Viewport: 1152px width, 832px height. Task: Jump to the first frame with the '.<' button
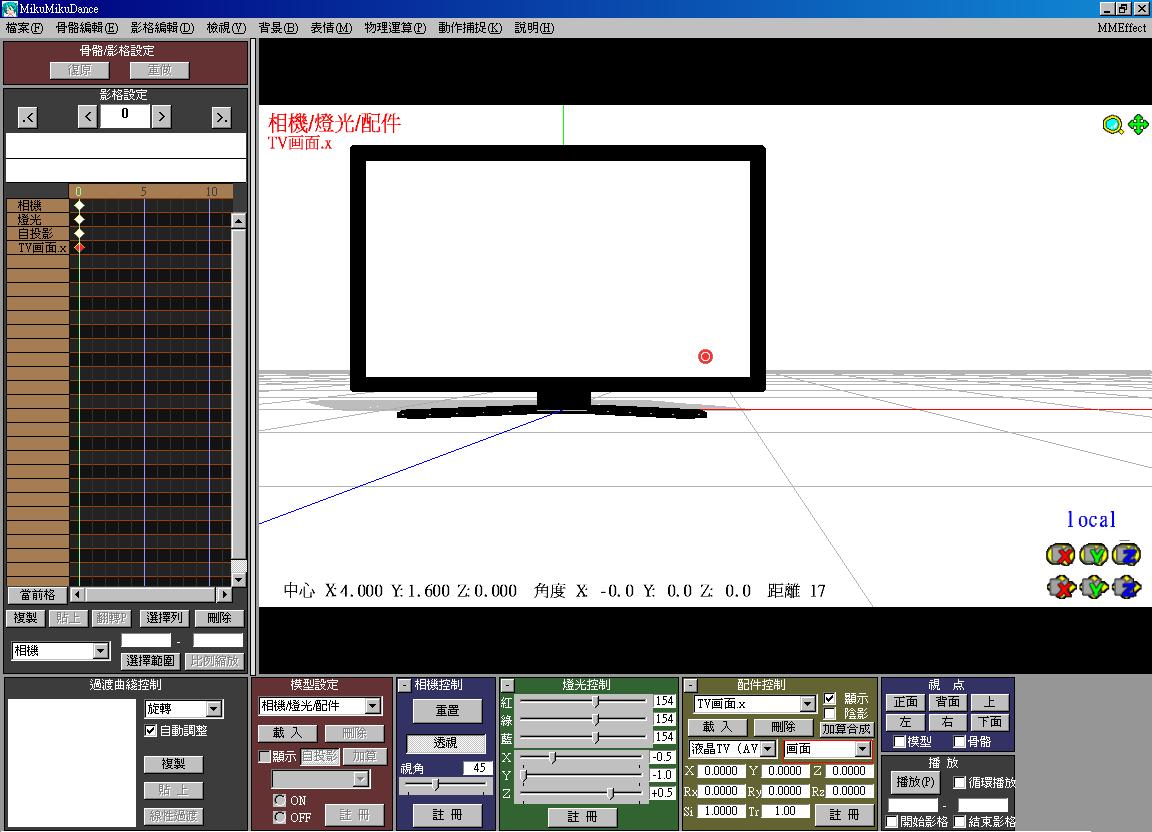click(28, 117)
